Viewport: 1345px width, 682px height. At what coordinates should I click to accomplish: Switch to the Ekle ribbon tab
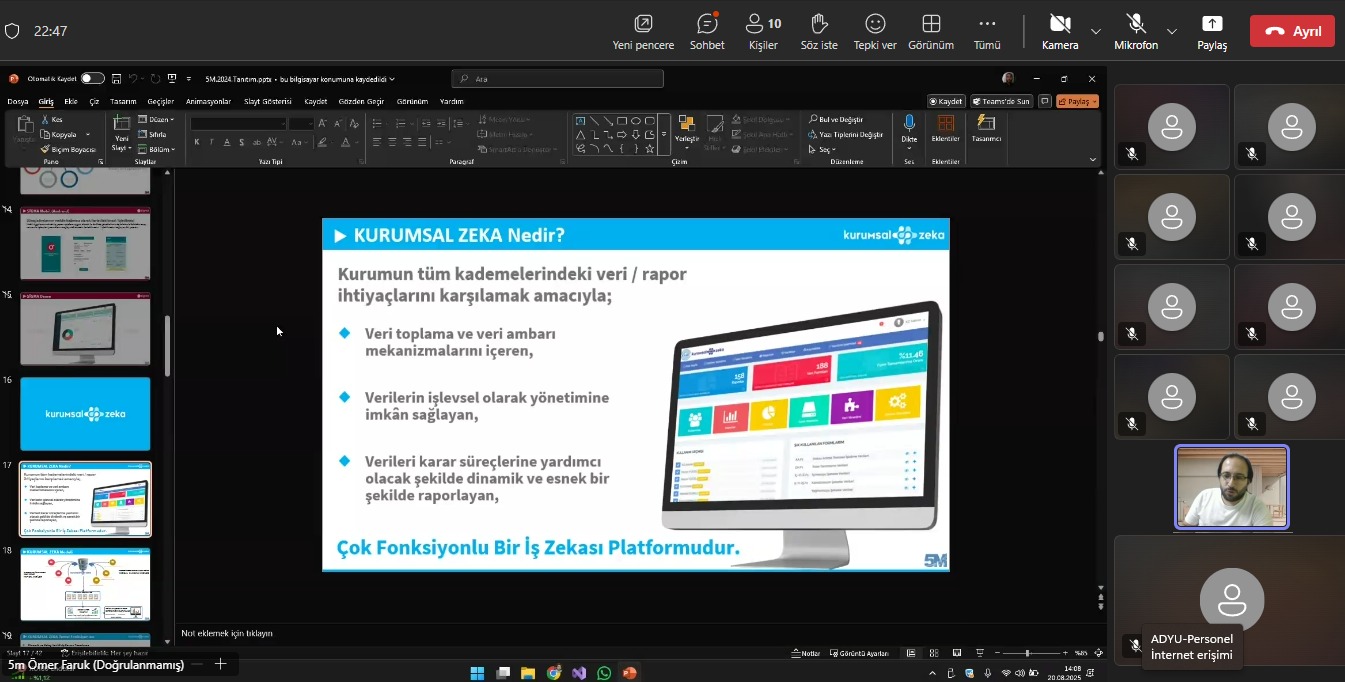[71, 101]
